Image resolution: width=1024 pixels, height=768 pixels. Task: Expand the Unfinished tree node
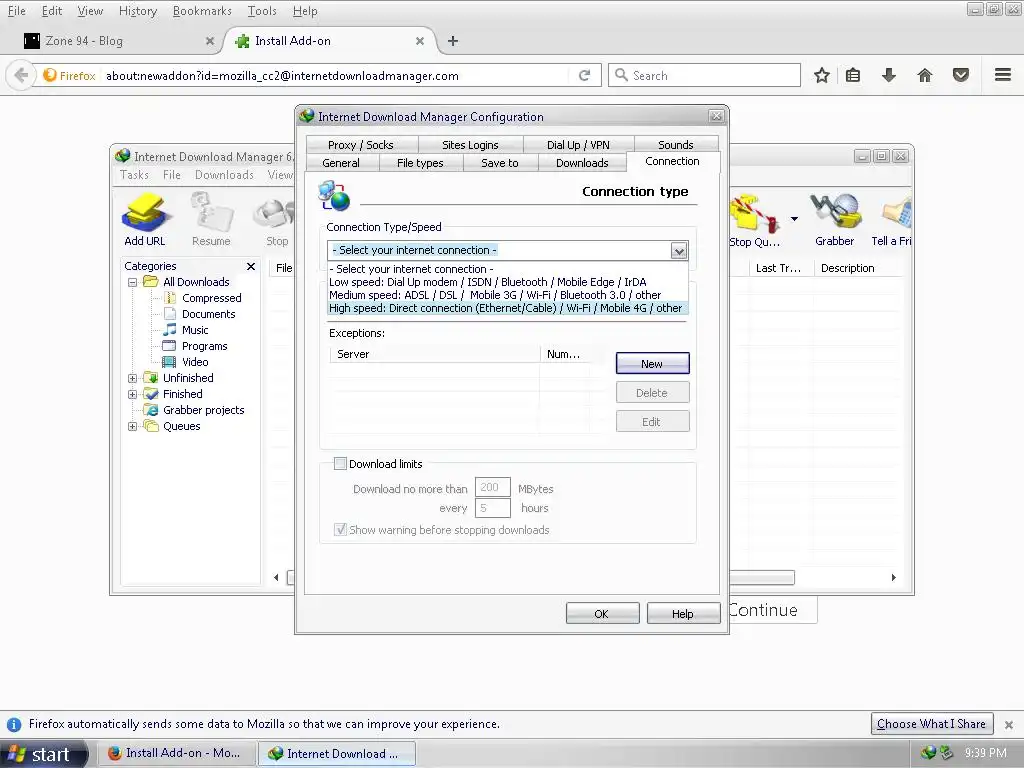(133, 378)
